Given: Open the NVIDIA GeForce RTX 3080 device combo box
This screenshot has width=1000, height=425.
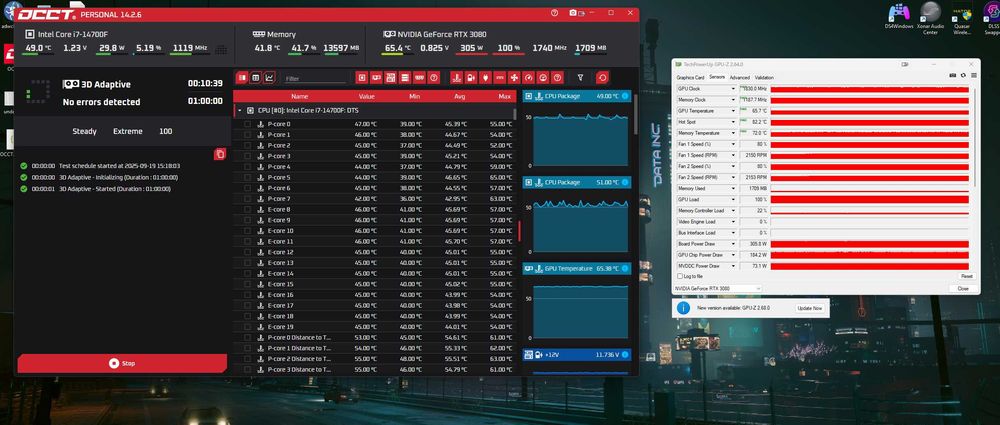Looking at the screenshot, I should (x=717, y=288).
